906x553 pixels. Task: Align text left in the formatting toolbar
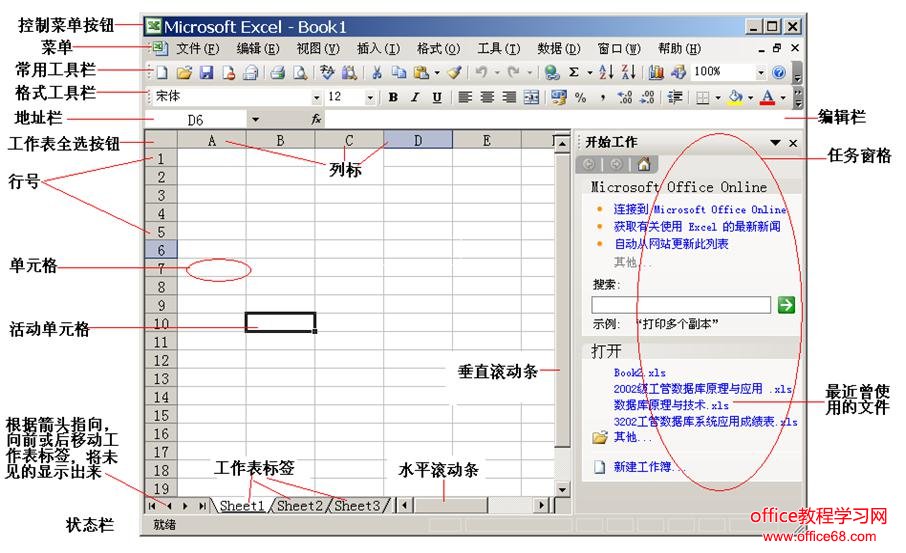[465, 97]
